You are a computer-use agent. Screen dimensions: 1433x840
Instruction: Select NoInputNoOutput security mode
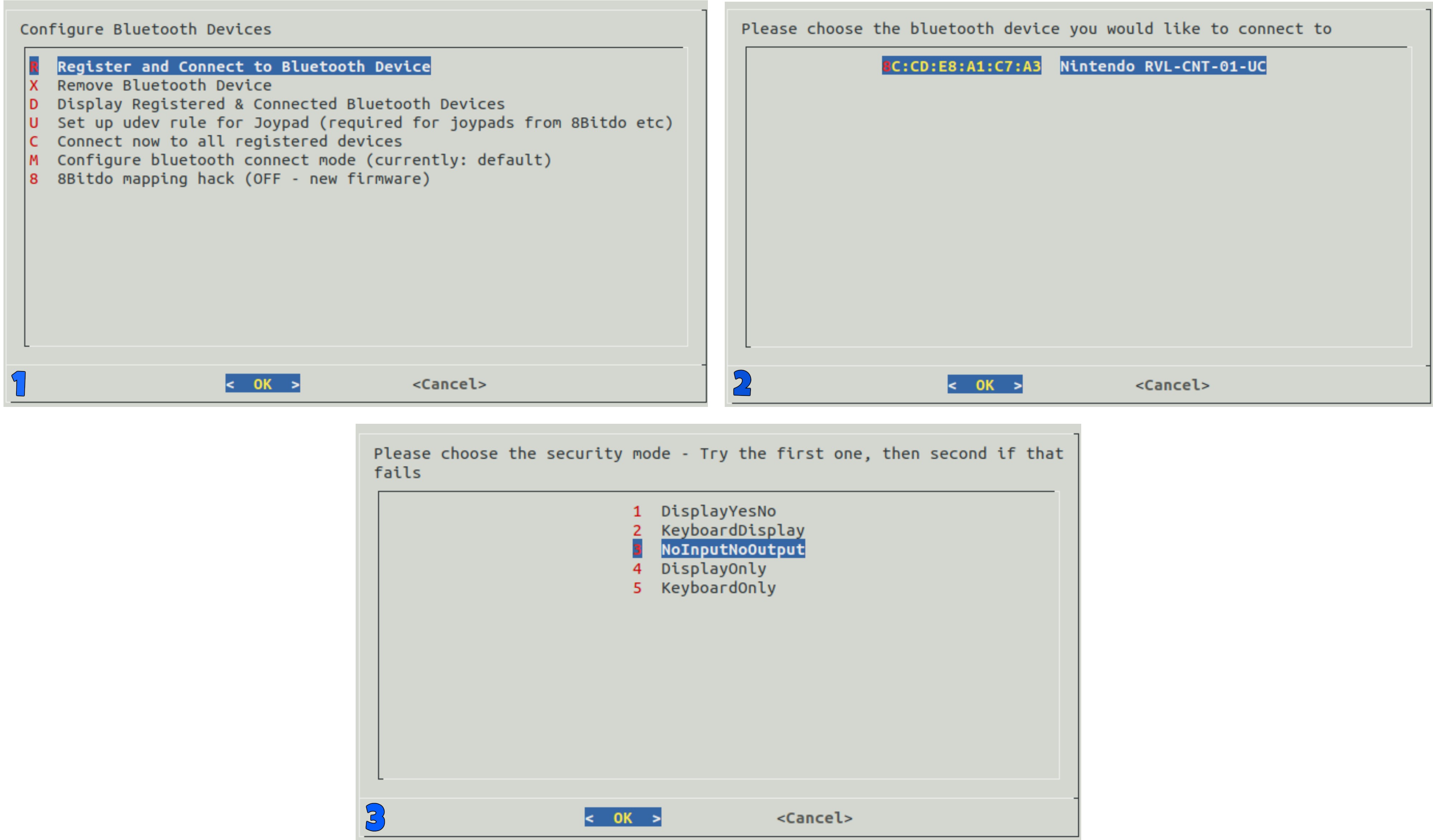[x=732, y=549]
